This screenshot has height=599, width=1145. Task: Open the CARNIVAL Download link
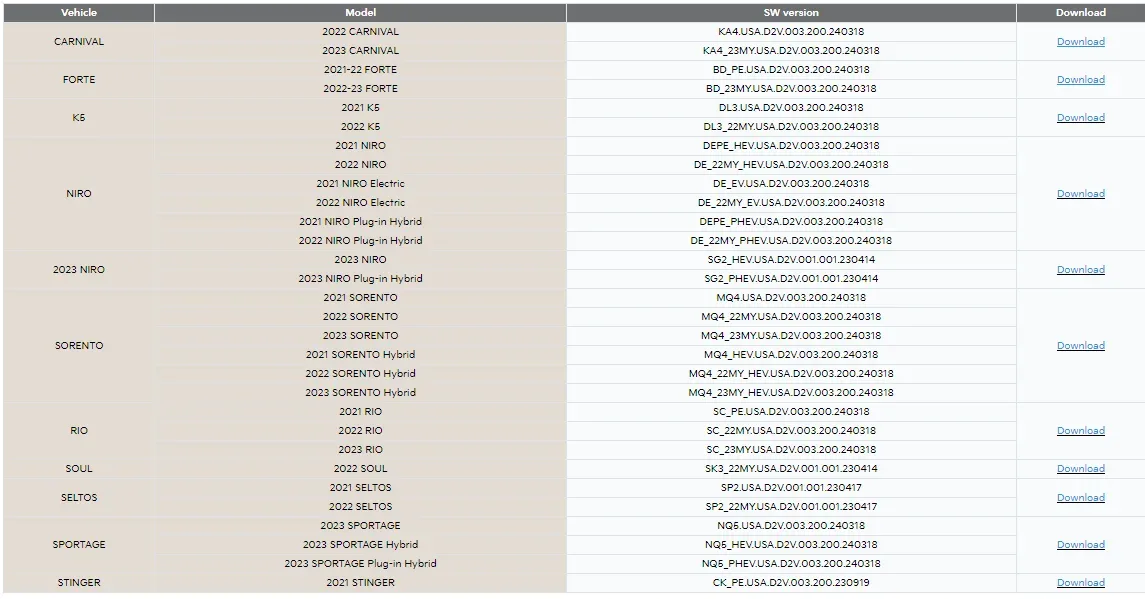tap(1080, 42)
